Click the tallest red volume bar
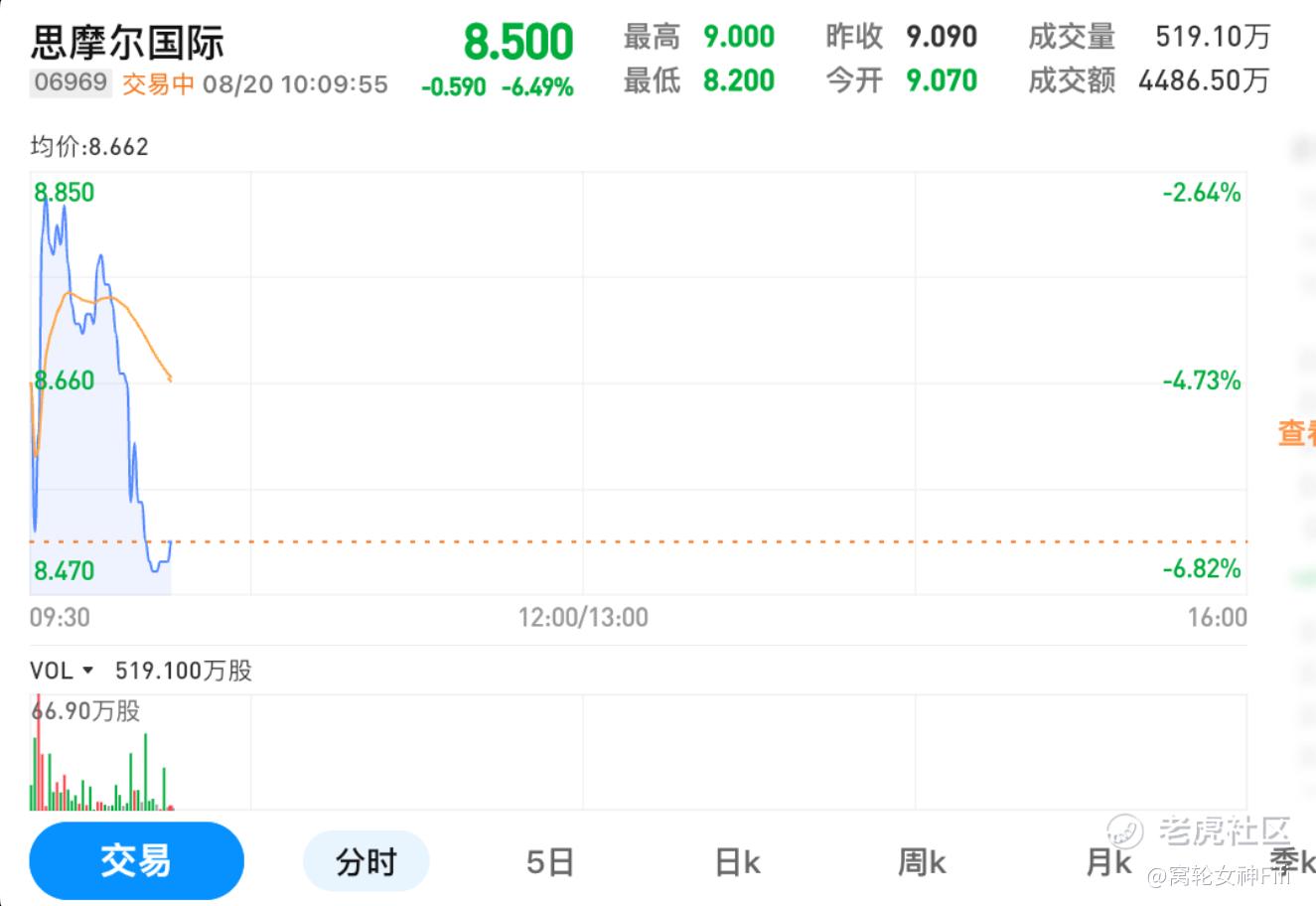This screenshot has width=1316, height=906. [39, 755]
